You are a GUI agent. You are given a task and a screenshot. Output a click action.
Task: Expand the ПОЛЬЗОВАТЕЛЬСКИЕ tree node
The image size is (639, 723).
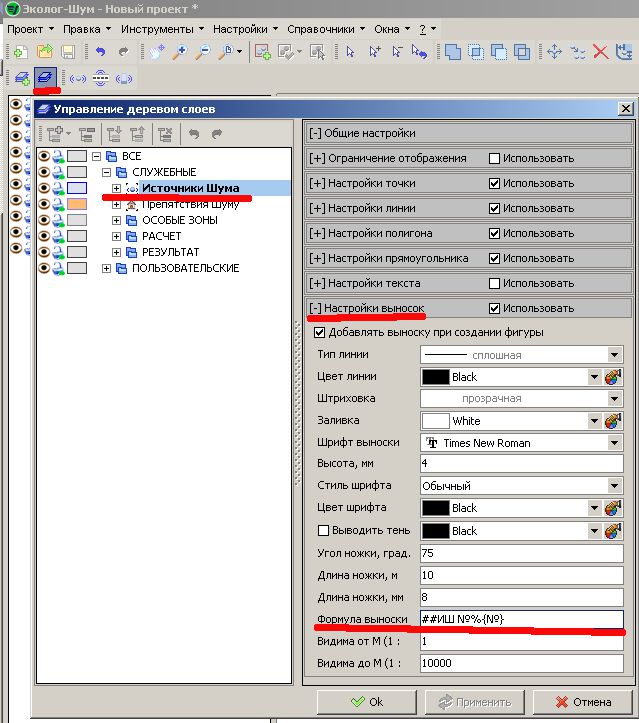107,268
